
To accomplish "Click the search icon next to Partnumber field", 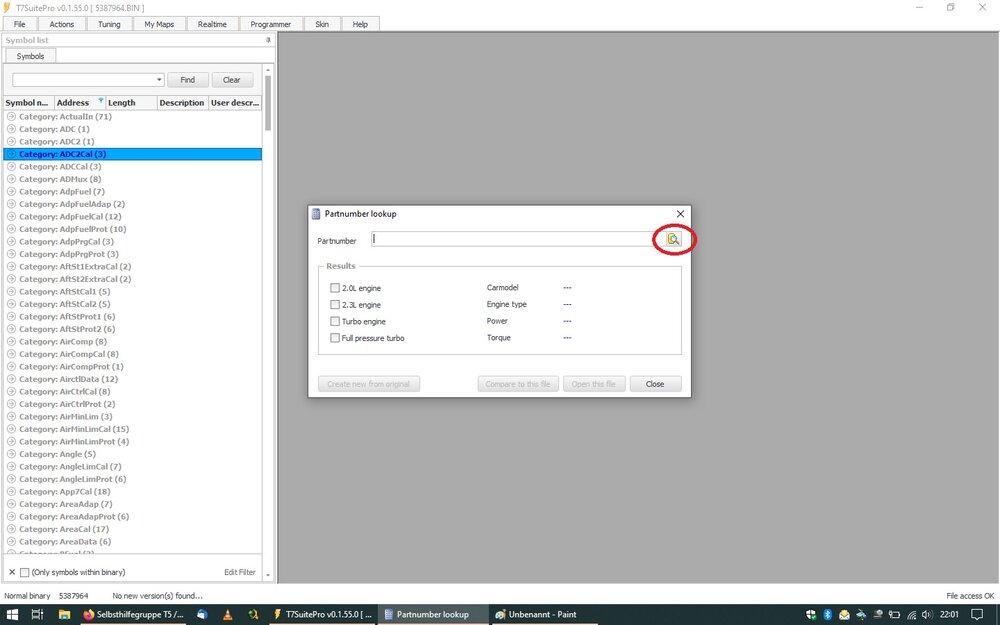I will [x=673, y=239].
